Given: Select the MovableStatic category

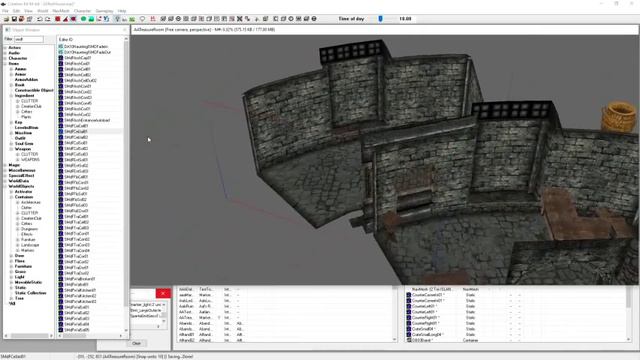Looking at the screenshot, I should 28,282.
